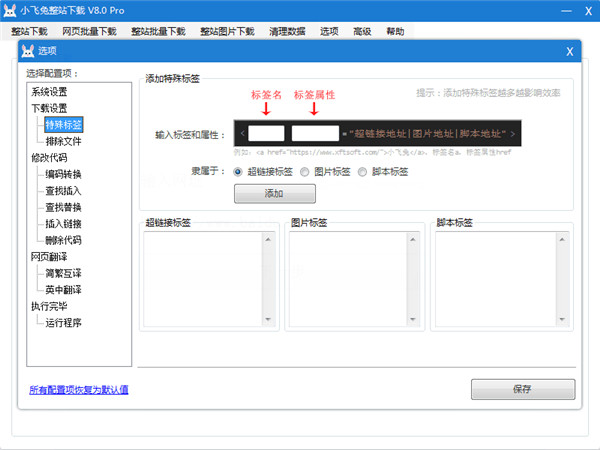This screenshot has width=600, height=450.
Task: Minimize the main 小飞兔 window
Action: [x=566, y=11]
